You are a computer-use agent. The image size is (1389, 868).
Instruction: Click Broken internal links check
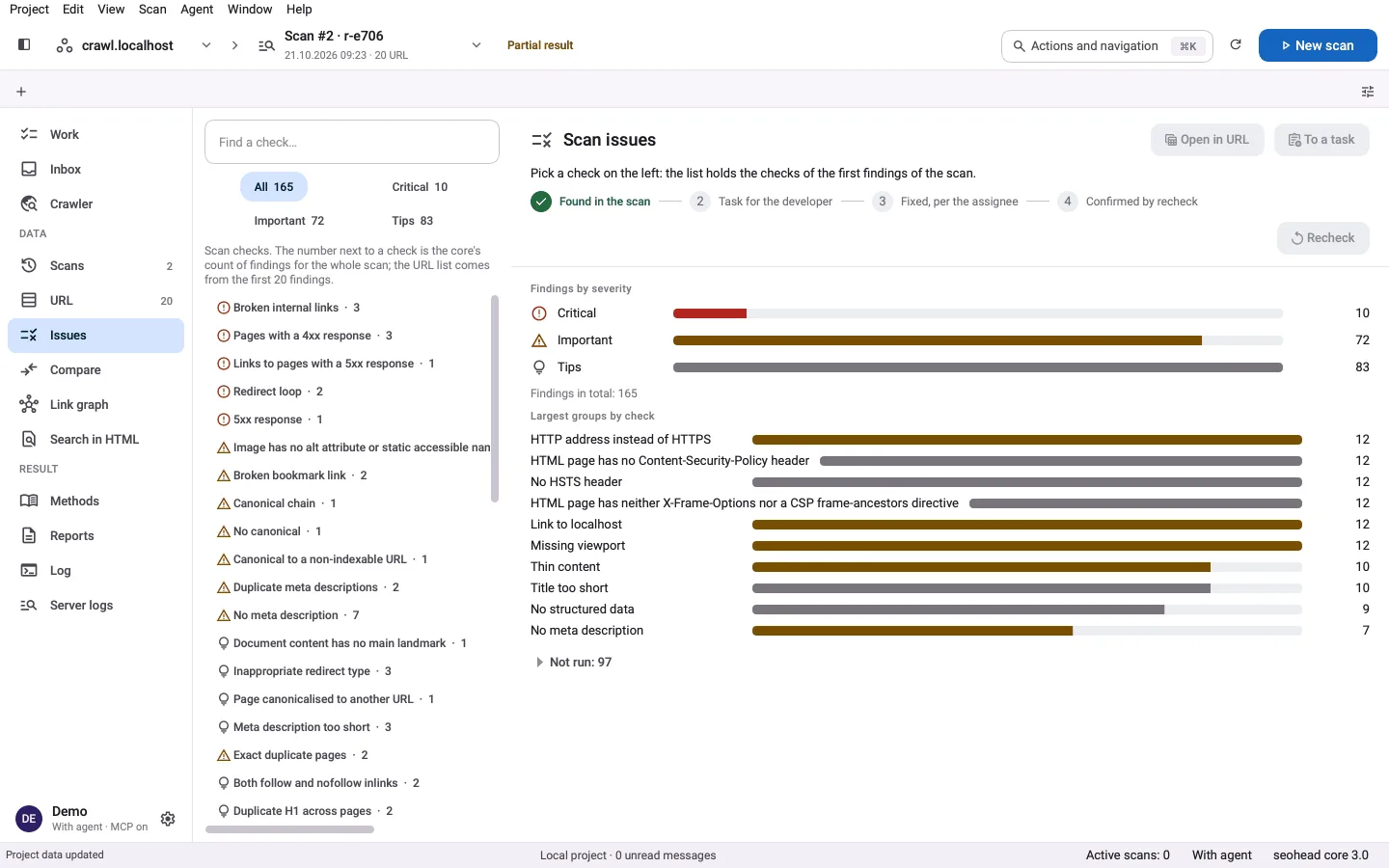coord(288,308)
